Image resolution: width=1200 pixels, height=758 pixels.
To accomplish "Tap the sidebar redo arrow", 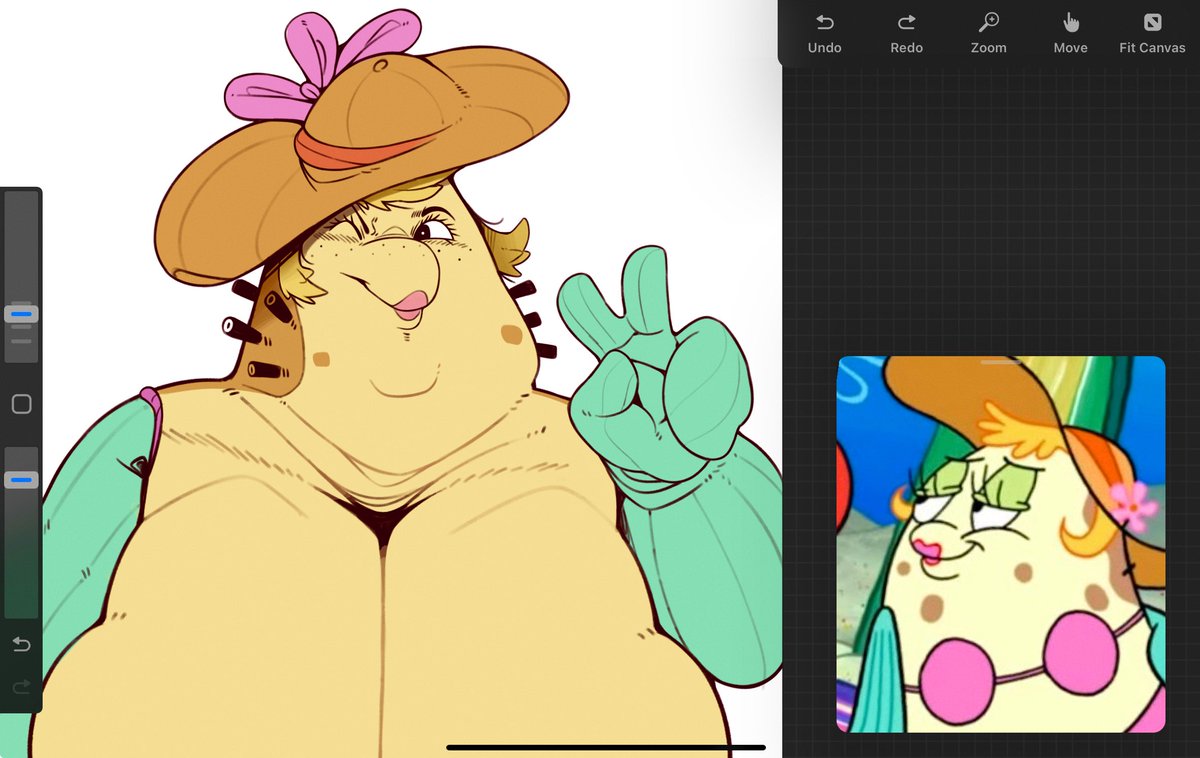I will (21, 687).
